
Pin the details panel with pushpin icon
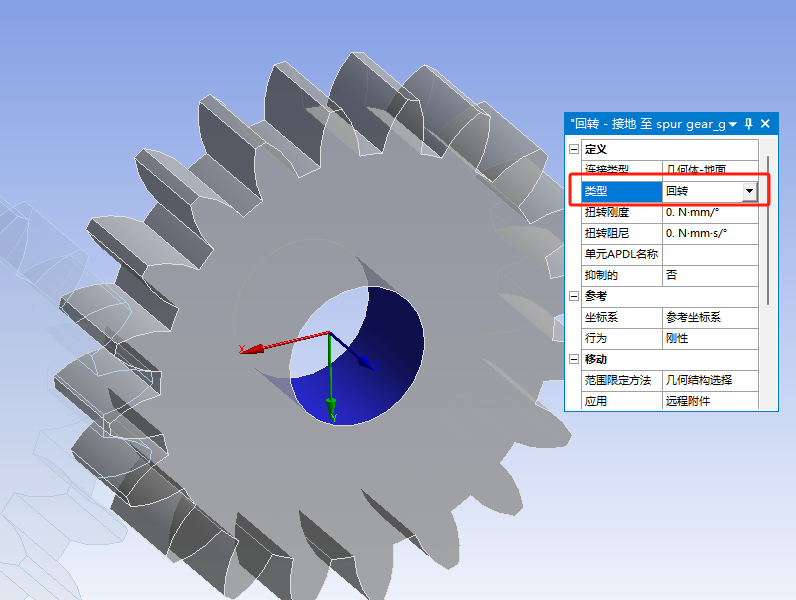[x=748, y=124]
